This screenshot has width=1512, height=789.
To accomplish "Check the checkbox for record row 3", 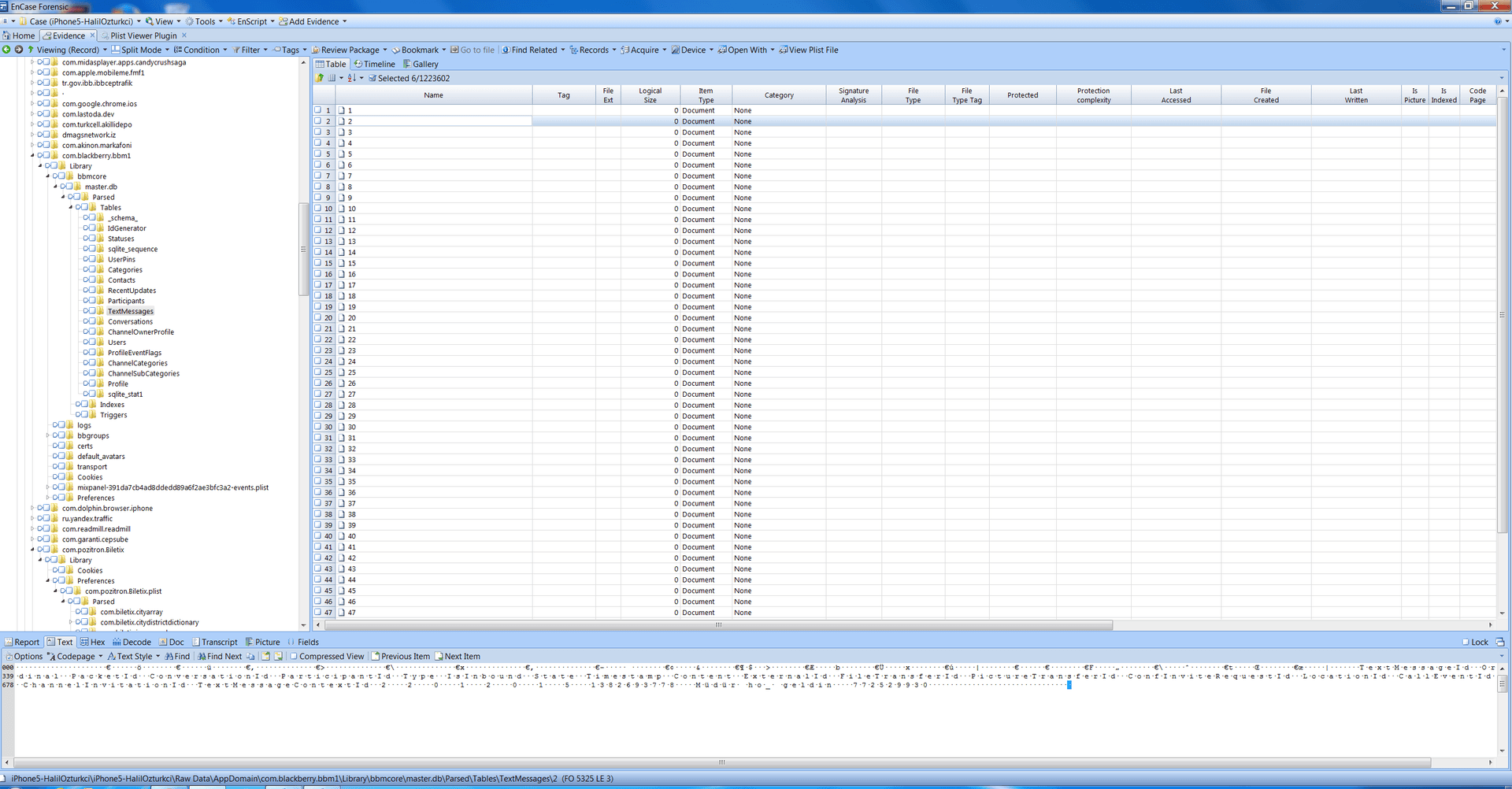I will coord(317,132).
